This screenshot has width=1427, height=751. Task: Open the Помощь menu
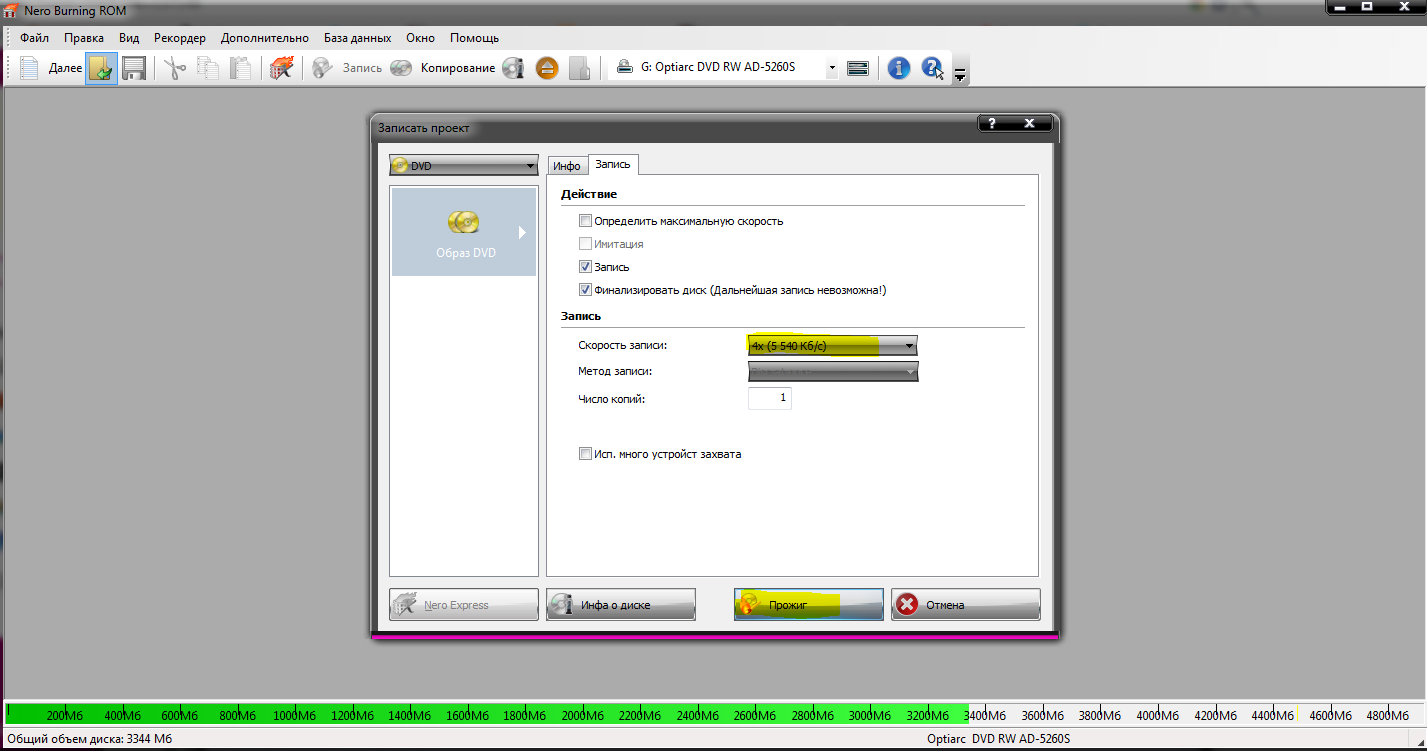474,38
